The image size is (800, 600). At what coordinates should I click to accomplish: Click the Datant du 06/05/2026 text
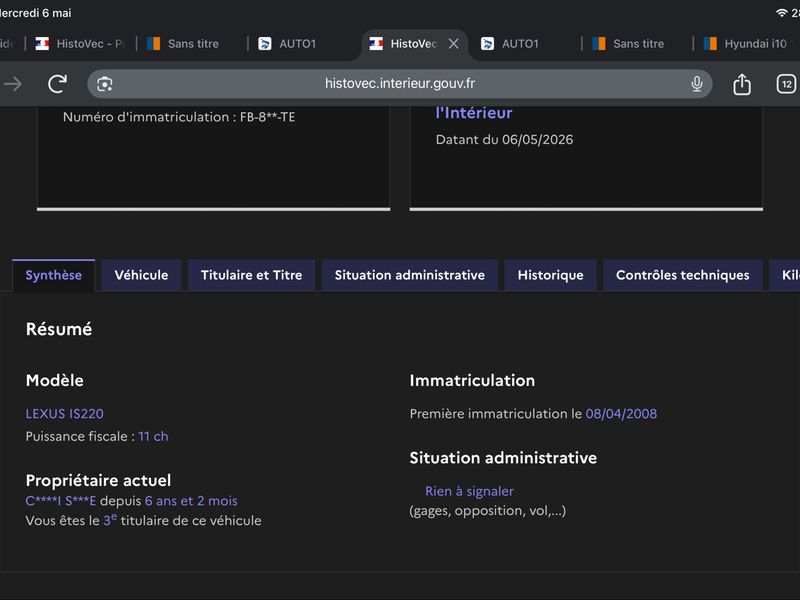pyautogui.click(x=505, y=140)
